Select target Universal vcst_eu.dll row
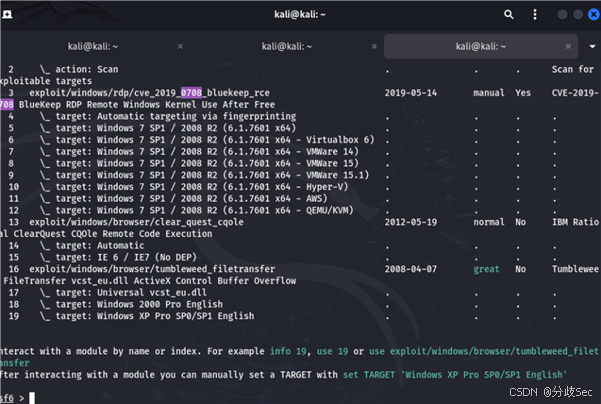Screen dimensions: 601x404 click(131, 292)
